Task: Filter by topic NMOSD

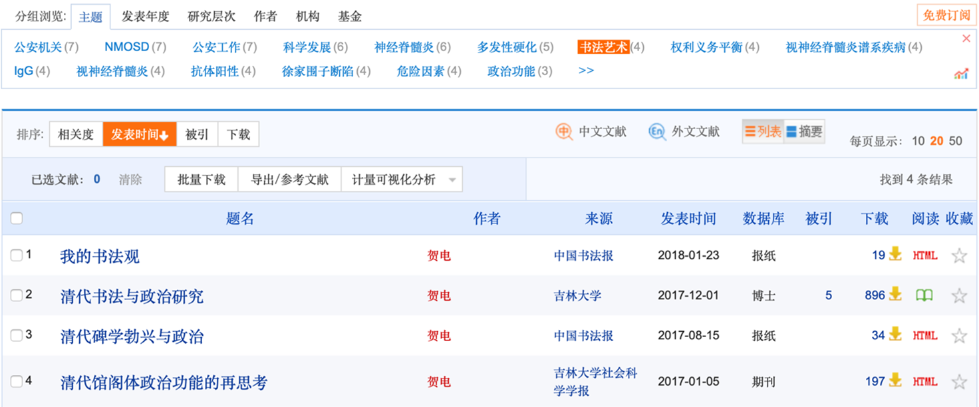Action: pos(127,47)
